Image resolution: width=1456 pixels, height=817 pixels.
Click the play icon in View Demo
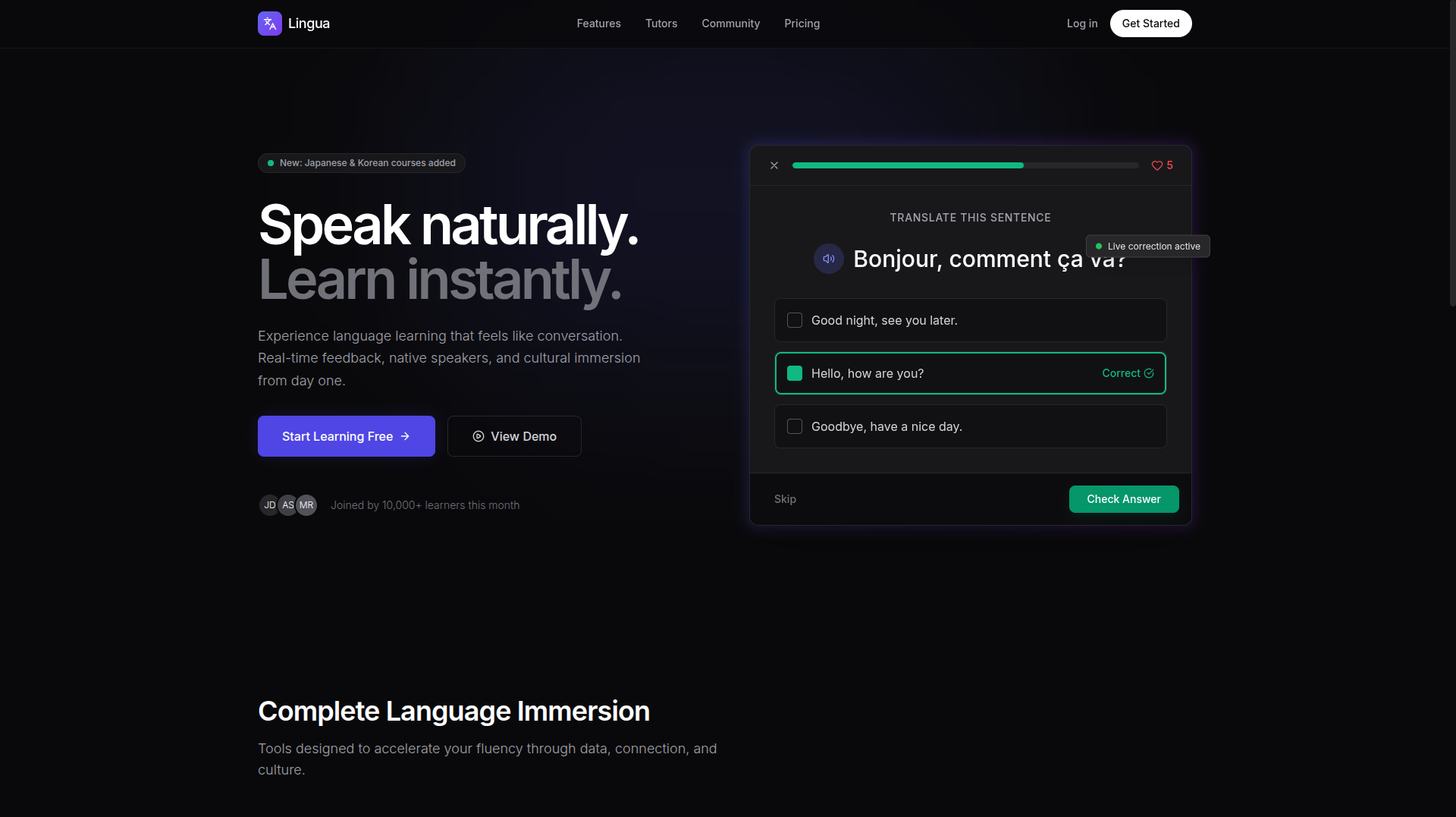479,436
